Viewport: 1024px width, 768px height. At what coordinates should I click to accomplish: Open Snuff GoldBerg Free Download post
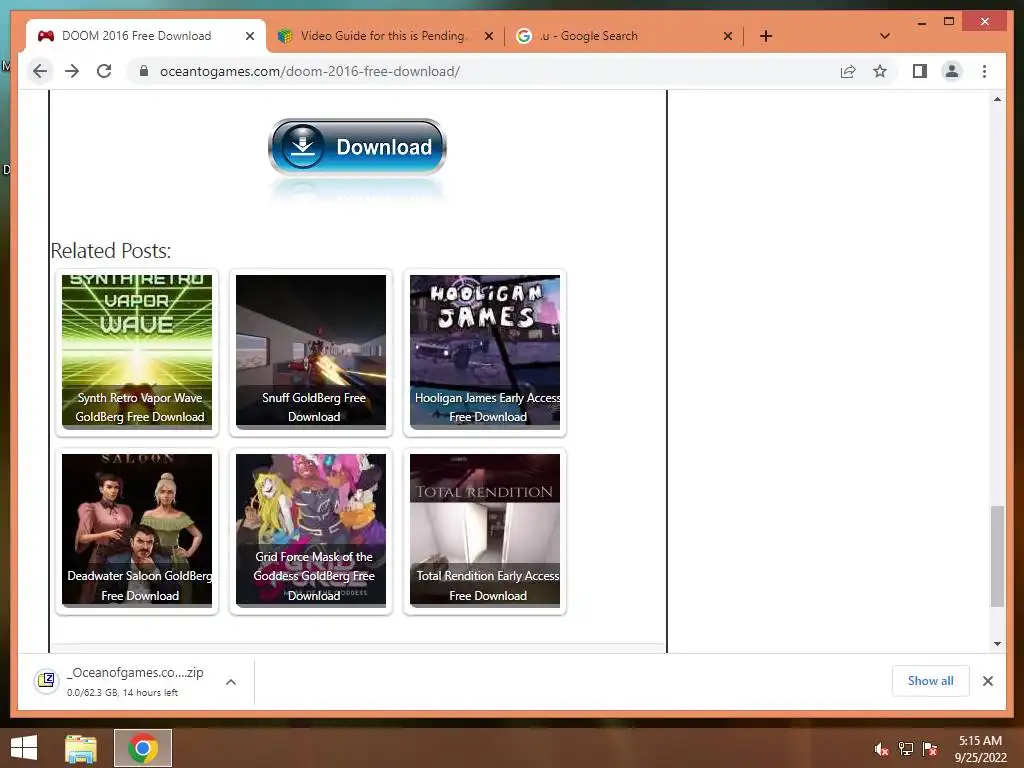pos(311,351)
